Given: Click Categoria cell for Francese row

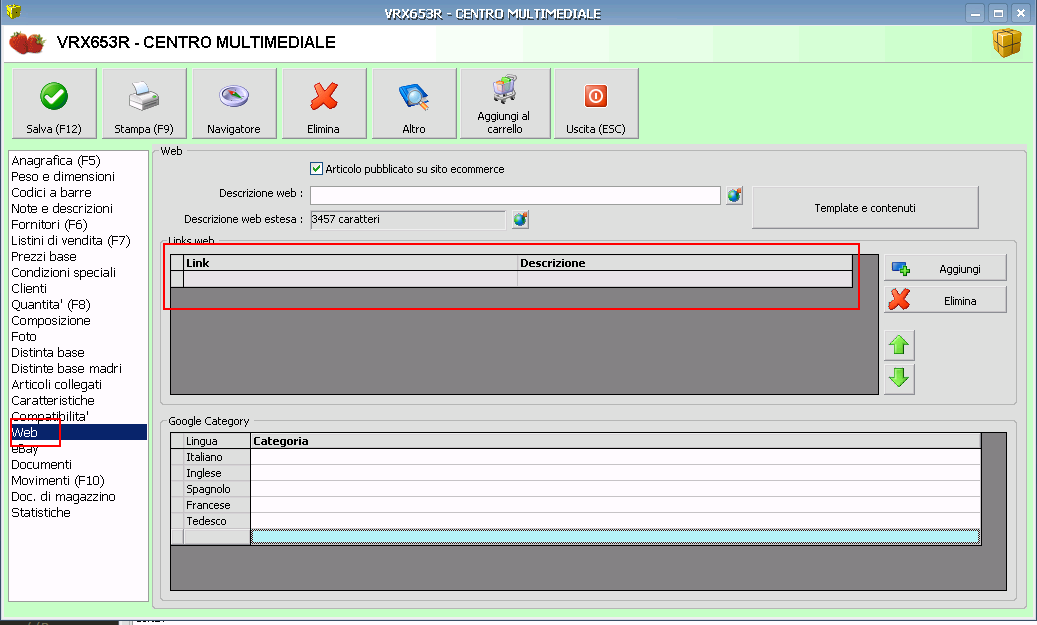Looking at the screenshot, I should click(x=615, y=505).
